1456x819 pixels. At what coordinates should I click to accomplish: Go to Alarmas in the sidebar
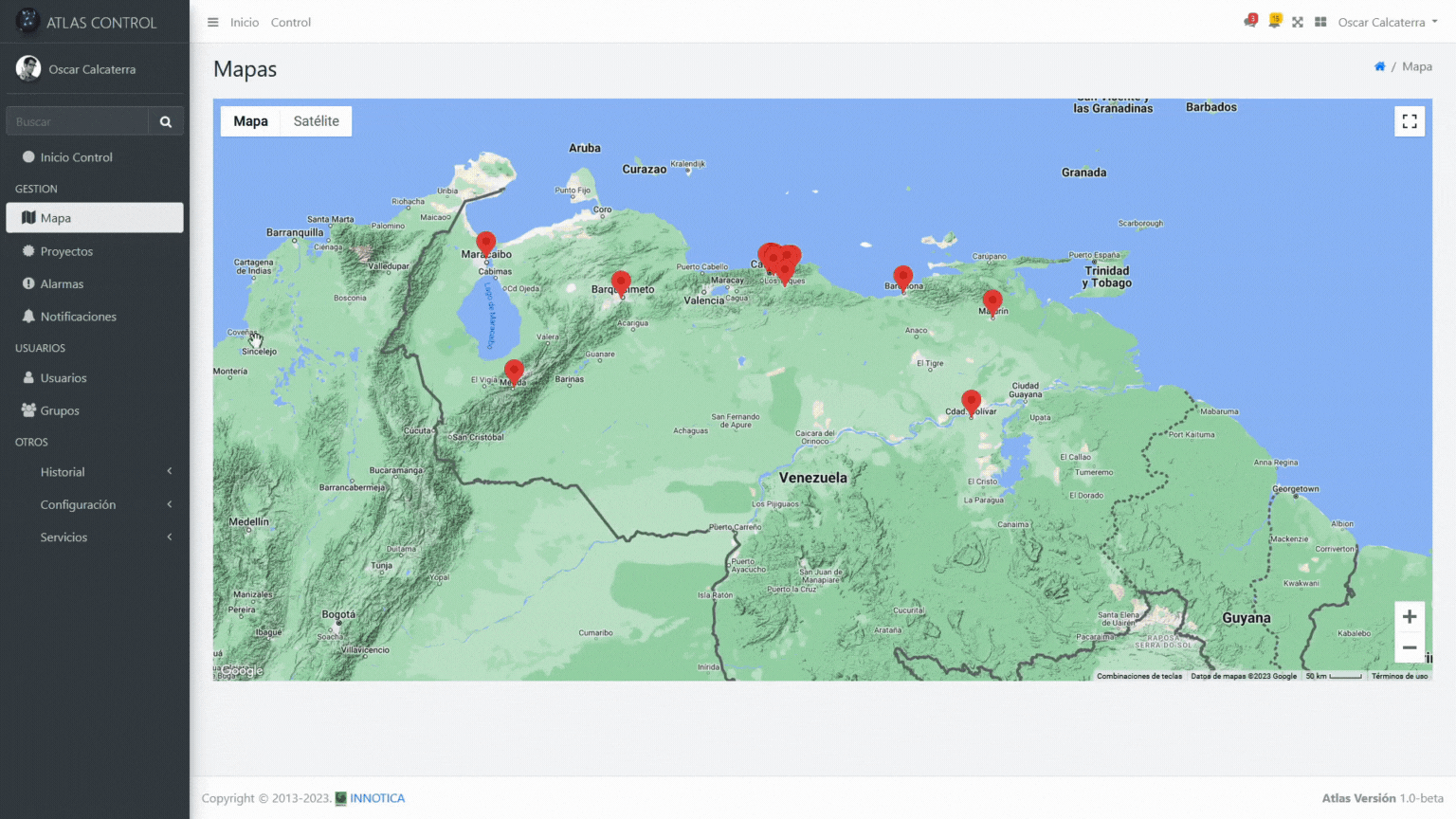pyautogui.click(x=62, y=283)
